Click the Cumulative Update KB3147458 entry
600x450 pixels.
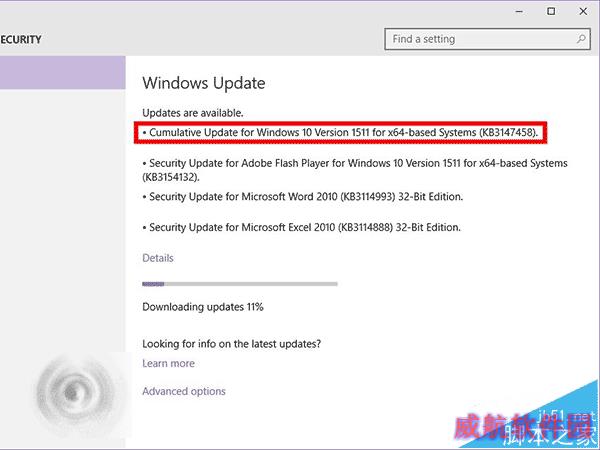(x=340, y=132)
